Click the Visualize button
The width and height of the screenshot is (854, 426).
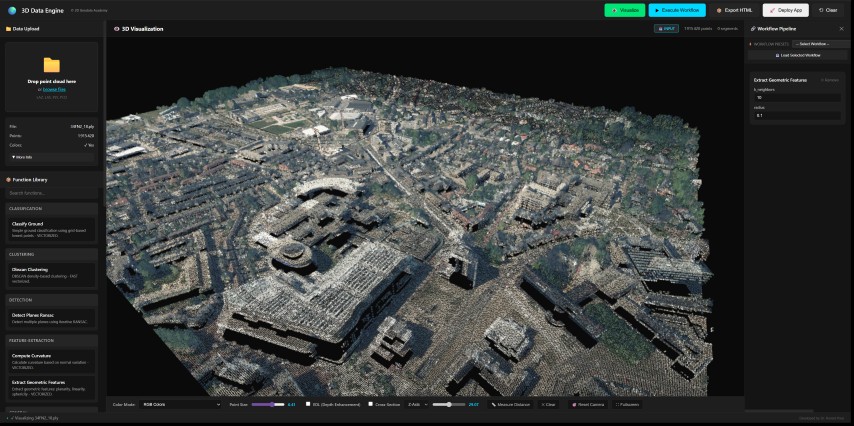[x=624, y=10]
